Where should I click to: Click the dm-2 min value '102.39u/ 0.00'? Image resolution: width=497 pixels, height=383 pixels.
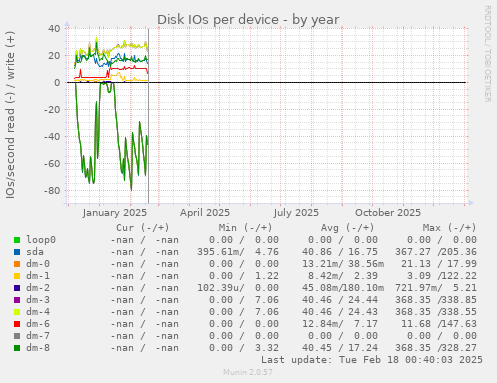pos(238,288)
